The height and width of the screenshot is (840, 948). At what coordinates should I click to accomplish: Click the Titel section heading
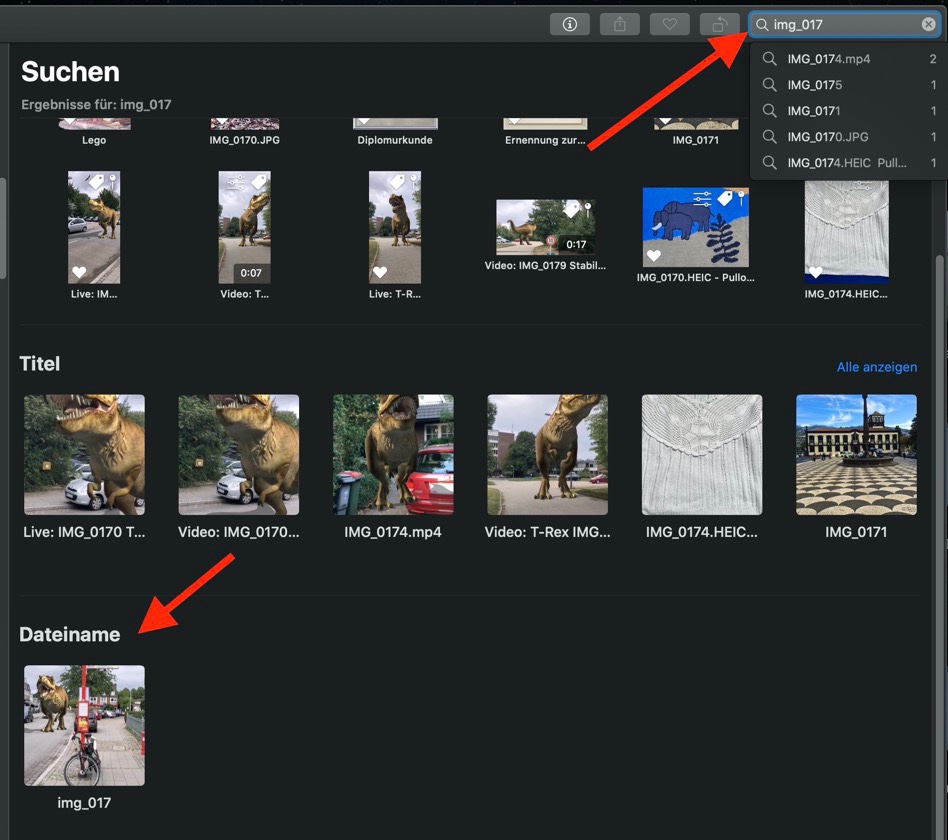pyautogui.click(x=40, y=363)
